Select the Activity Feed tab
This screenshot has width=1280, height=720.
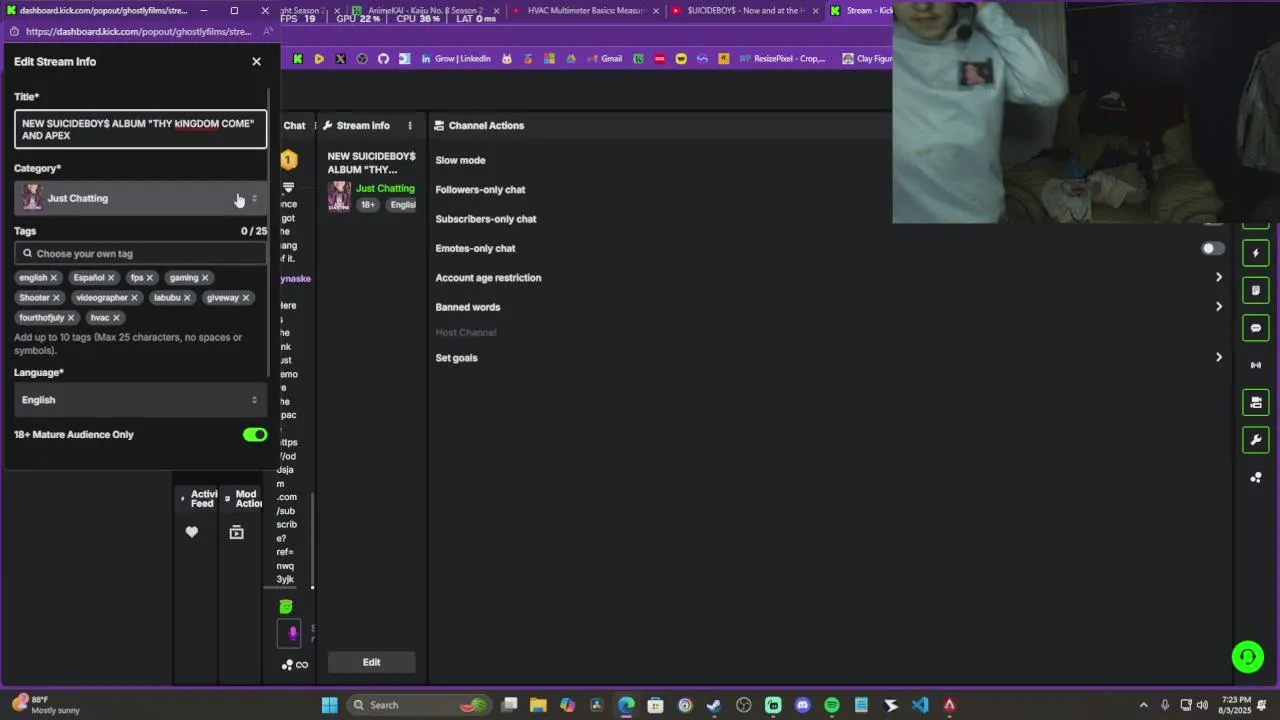click(x=203, y=498)
